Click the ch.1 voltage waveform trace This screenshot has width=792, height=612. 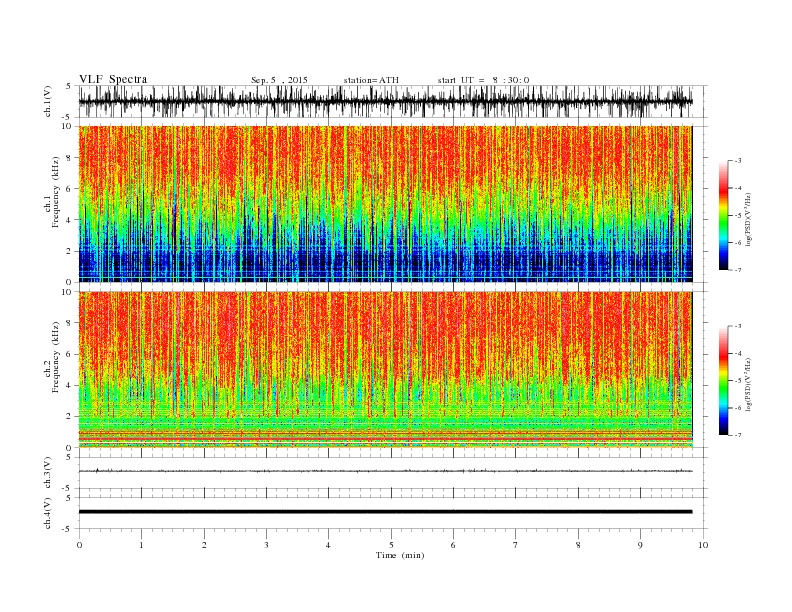(385, 101)
